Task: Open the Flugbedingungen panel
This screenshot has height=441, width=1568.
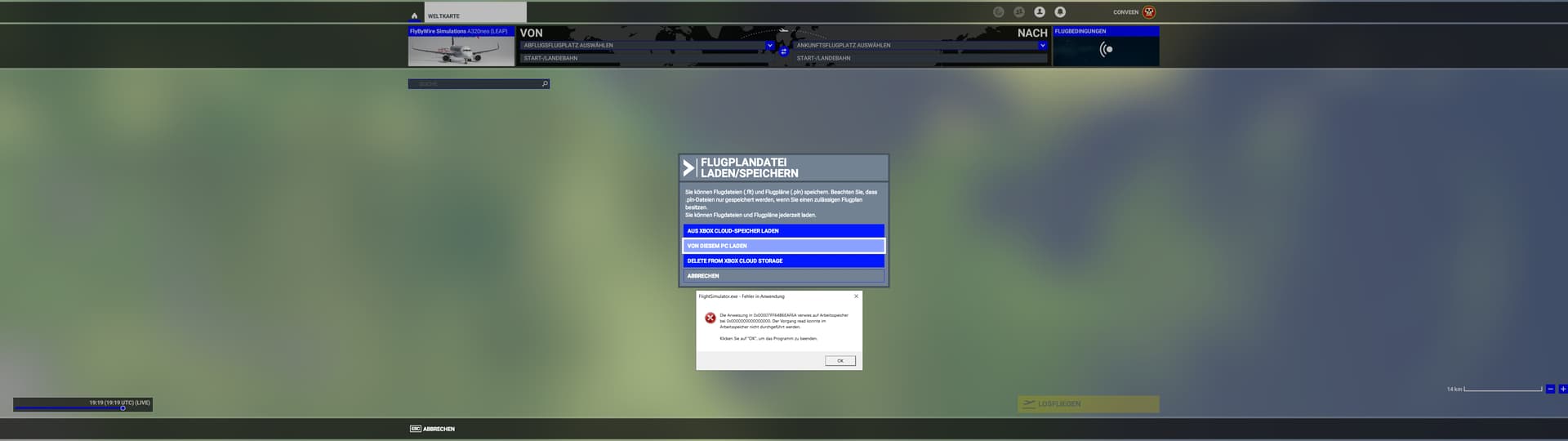Action: 1106,46
